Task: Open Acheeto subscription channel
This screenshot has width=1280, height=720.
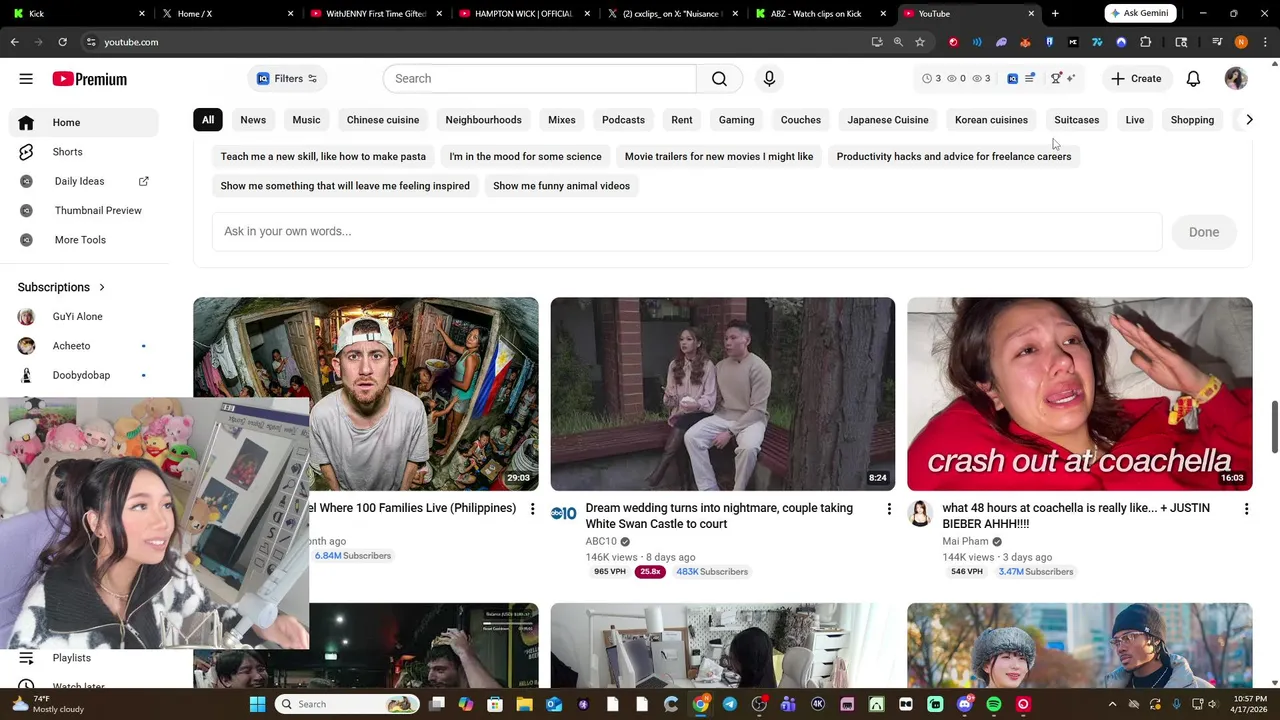Action: click(84, 346)
